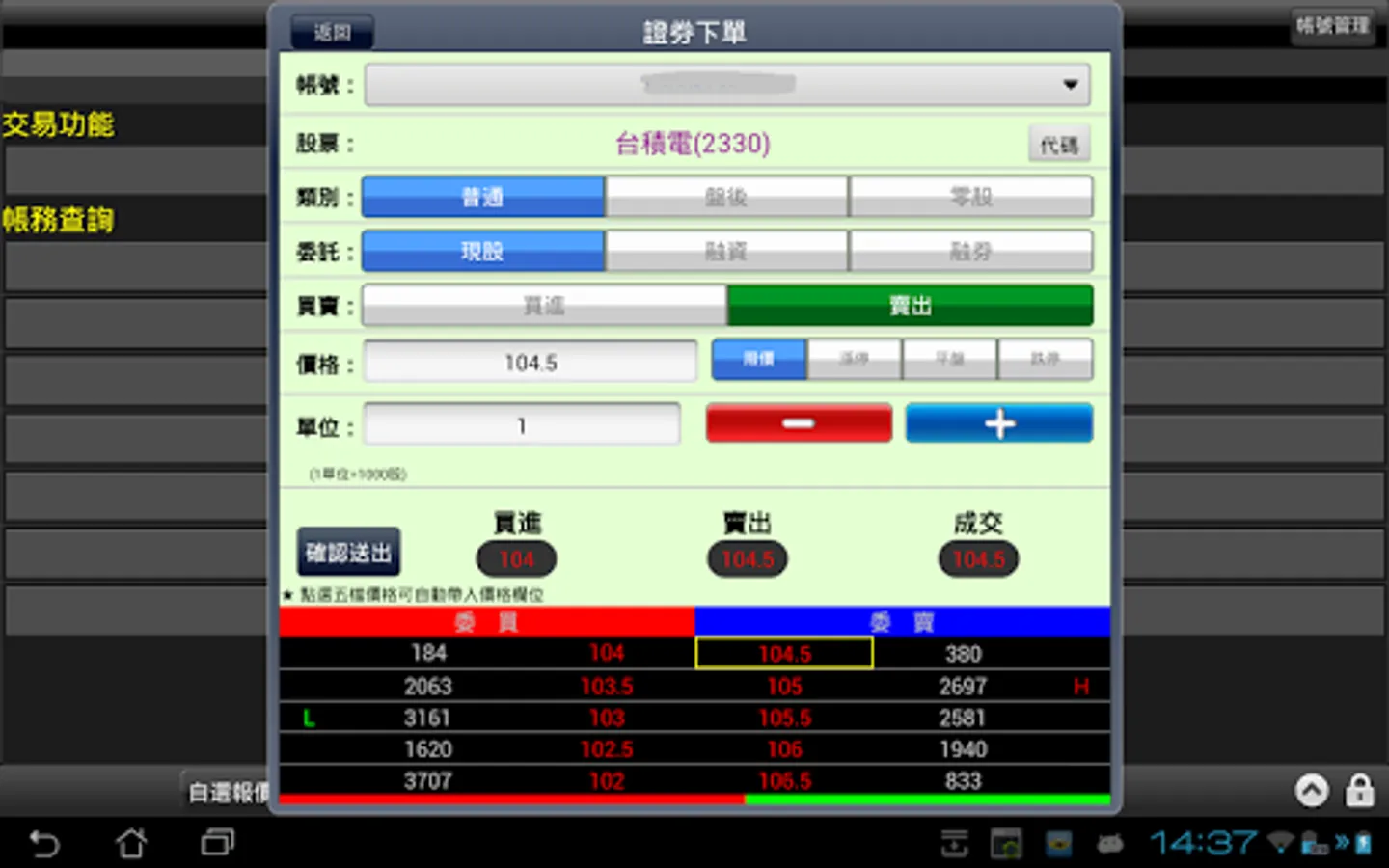The width and height of the screenshot is (1389, 868).
Task: Tap the 賣出 104.5 price pill
Action: (x=748, y=559)
